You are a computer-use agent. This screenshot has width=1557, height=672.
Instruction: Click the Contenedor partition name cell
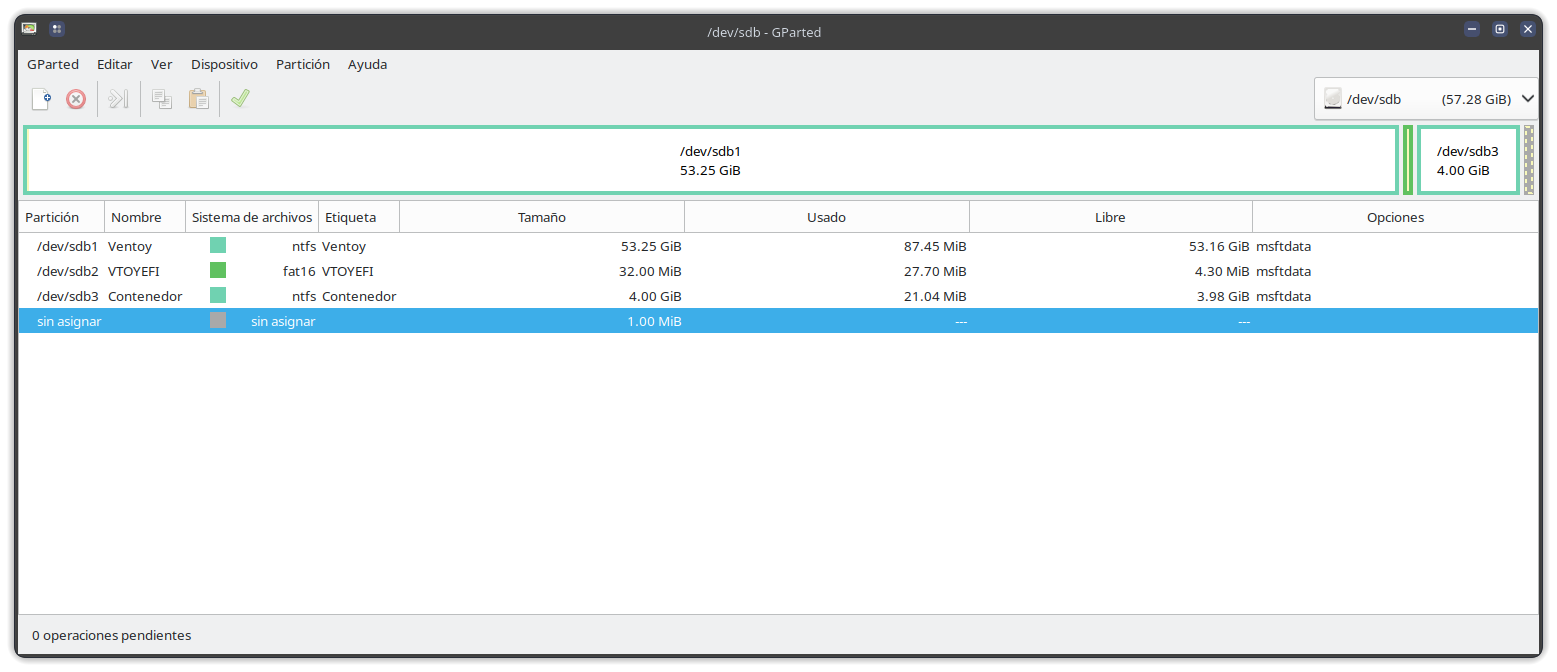click(145, 296)
